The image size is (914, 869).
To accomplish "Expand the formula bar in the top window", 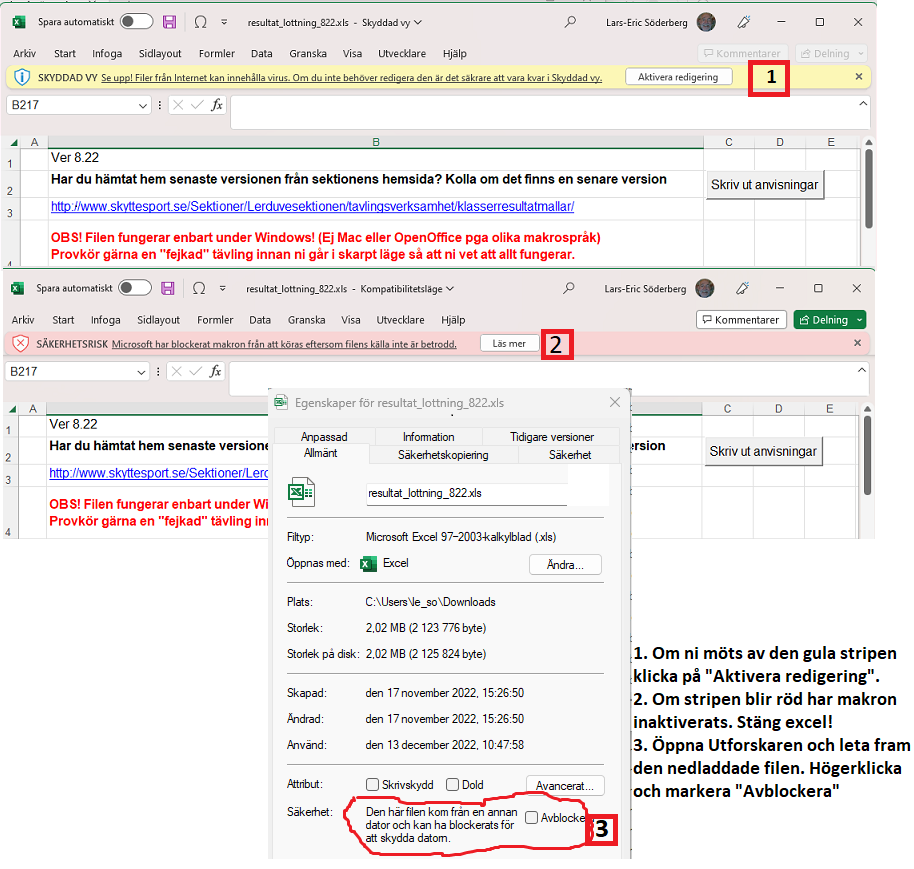I will click(862, 103).
